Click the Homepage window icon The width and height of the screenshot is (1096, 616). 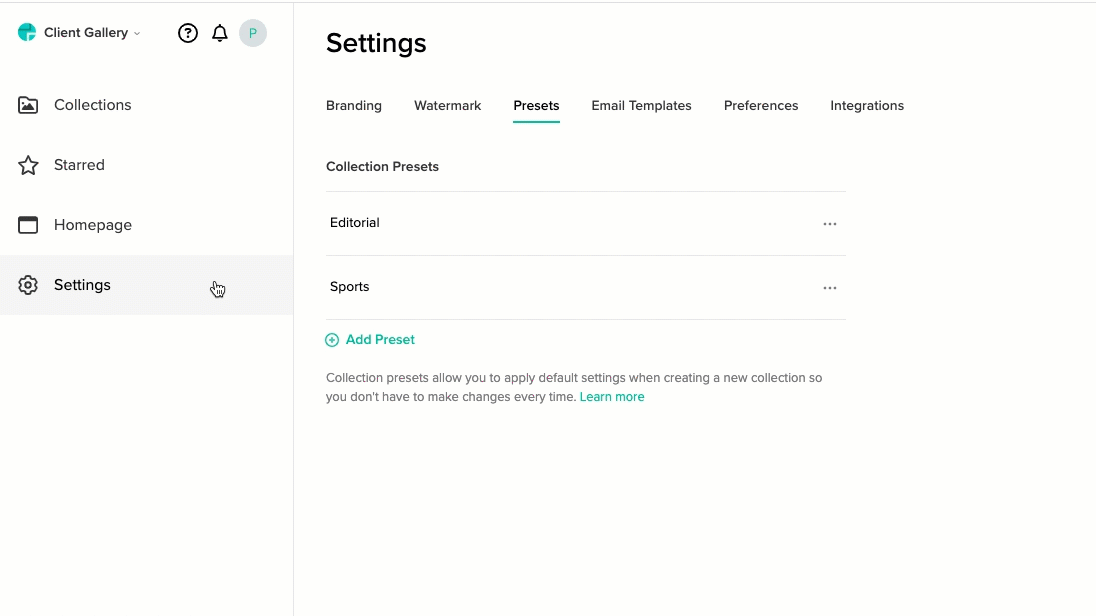[x=28, y=225]
